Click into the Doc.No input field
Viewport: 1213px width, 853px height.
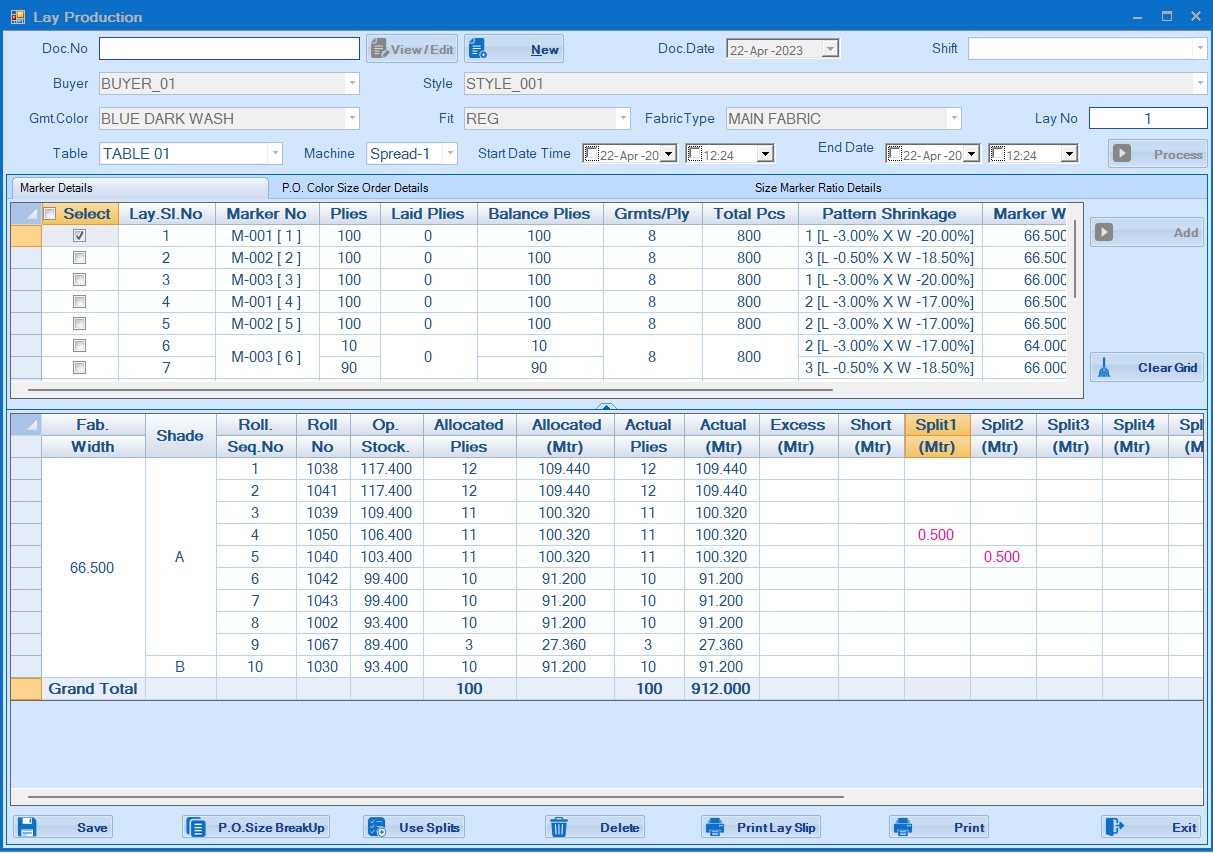[229, 49]
